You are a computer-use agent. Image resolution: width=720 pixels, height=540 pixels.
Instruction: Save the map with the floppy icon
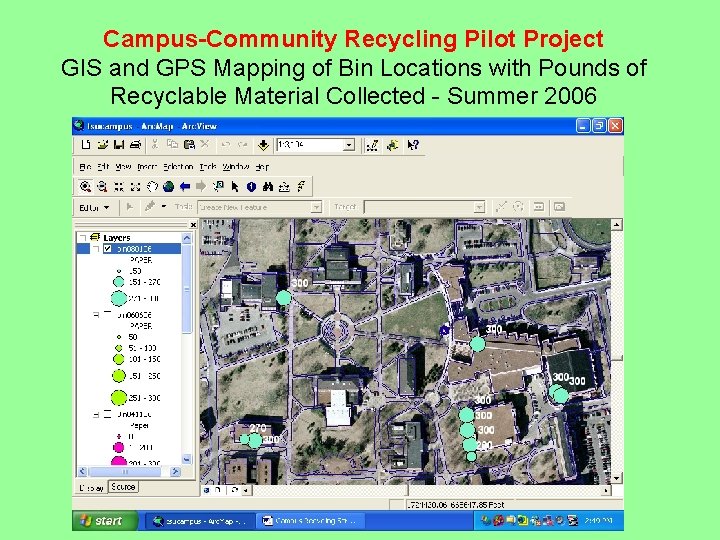[x=119, y=145]
